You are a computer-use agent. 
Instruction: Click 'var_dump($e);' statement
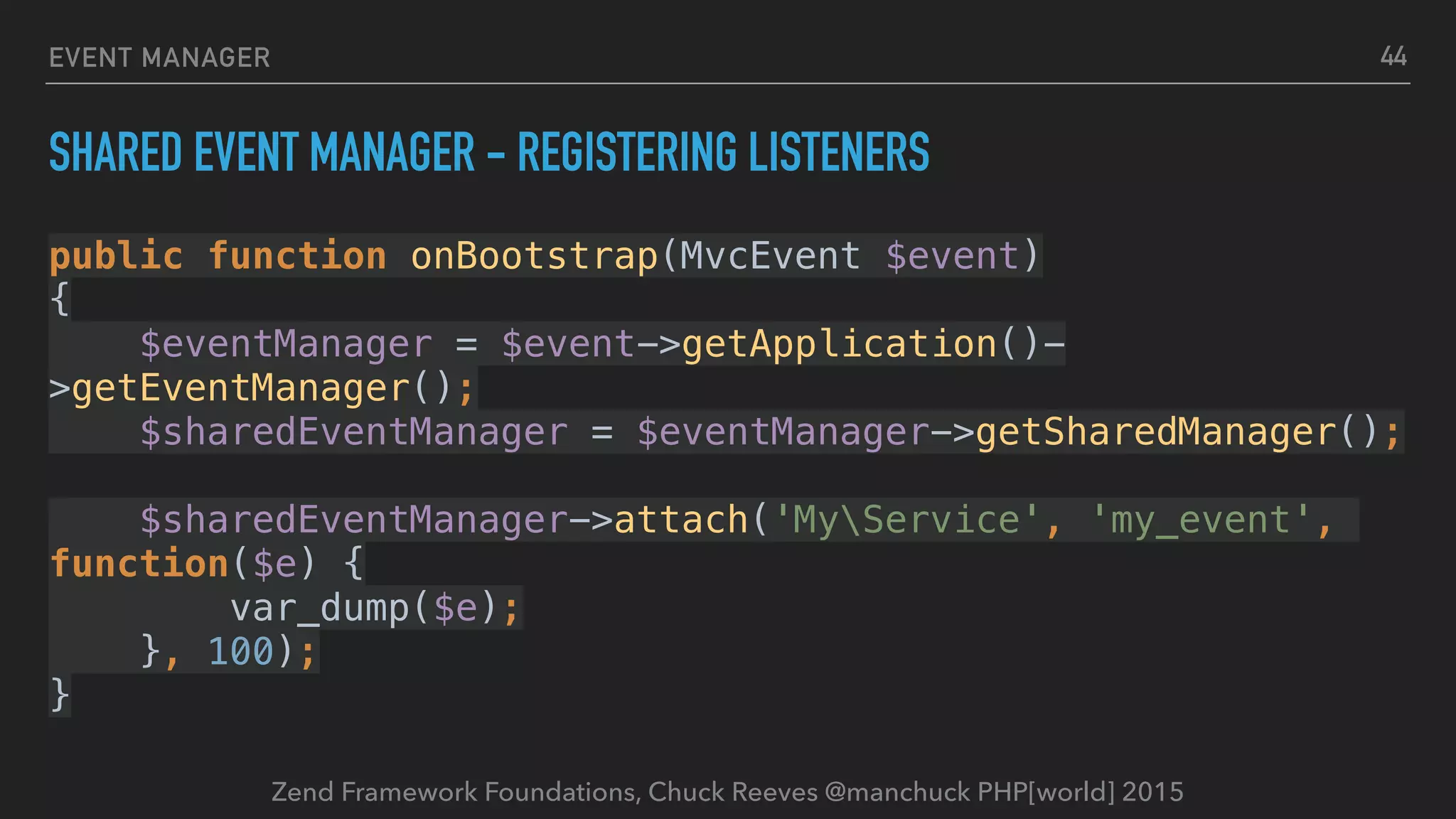click(375, 609)
